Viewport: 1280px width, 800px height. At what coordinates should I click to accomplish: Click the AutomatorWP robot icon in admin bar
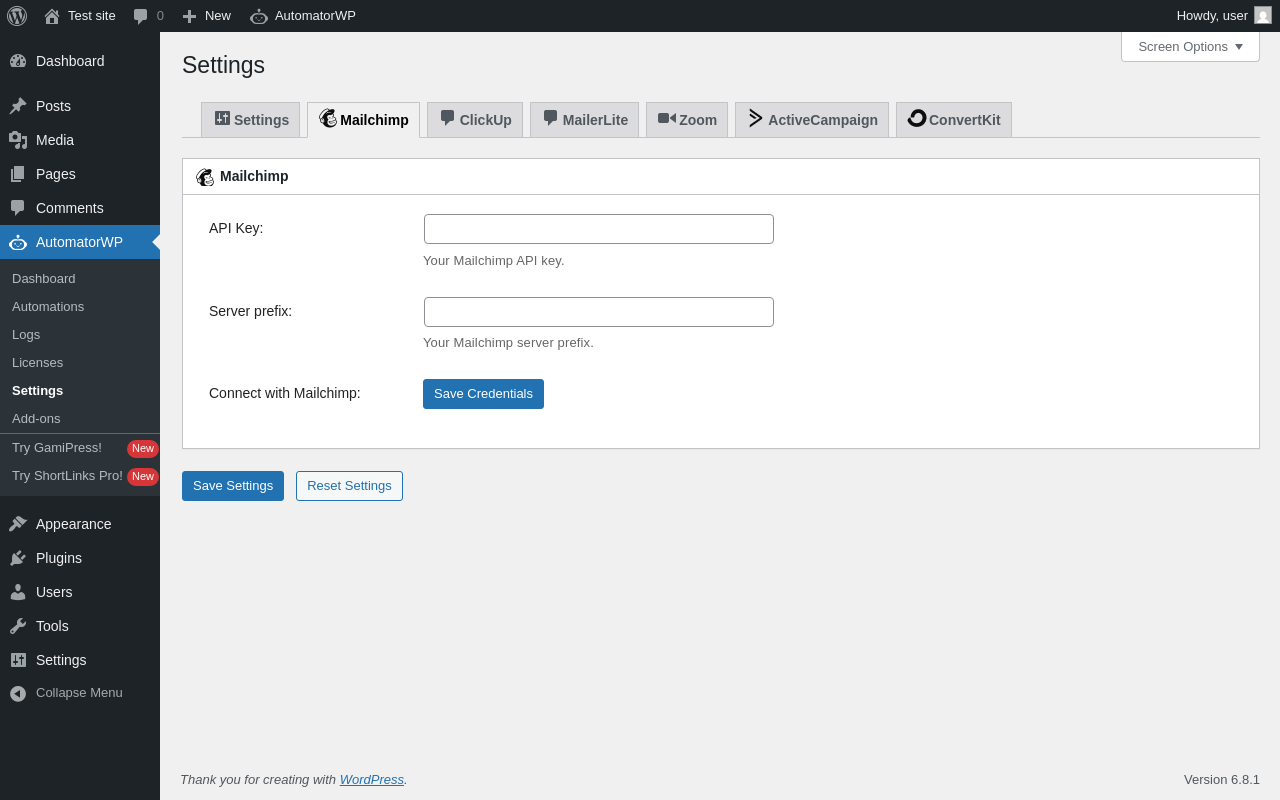(x=259, y=16)
